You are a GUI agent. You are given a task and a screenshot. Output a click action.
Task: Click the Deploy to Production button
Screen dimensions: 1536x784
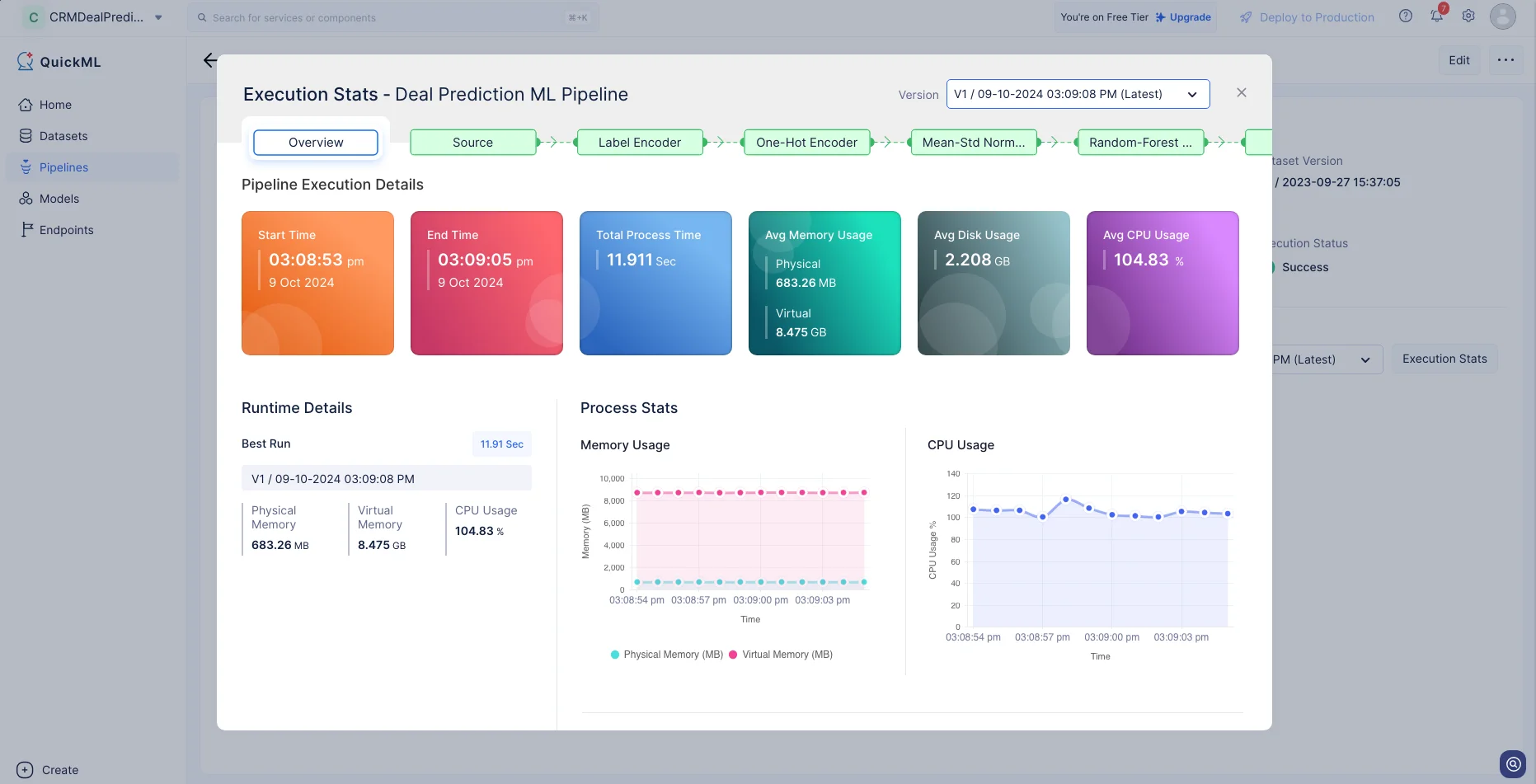tap(1308, 17)
